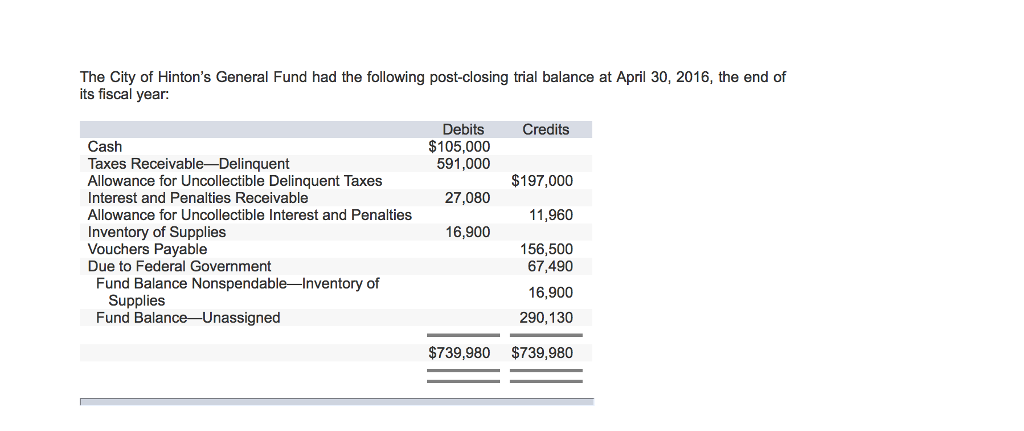
Task: Select Allowance for Uncollectible Interest and Penalties
Action: pos(249,215)
